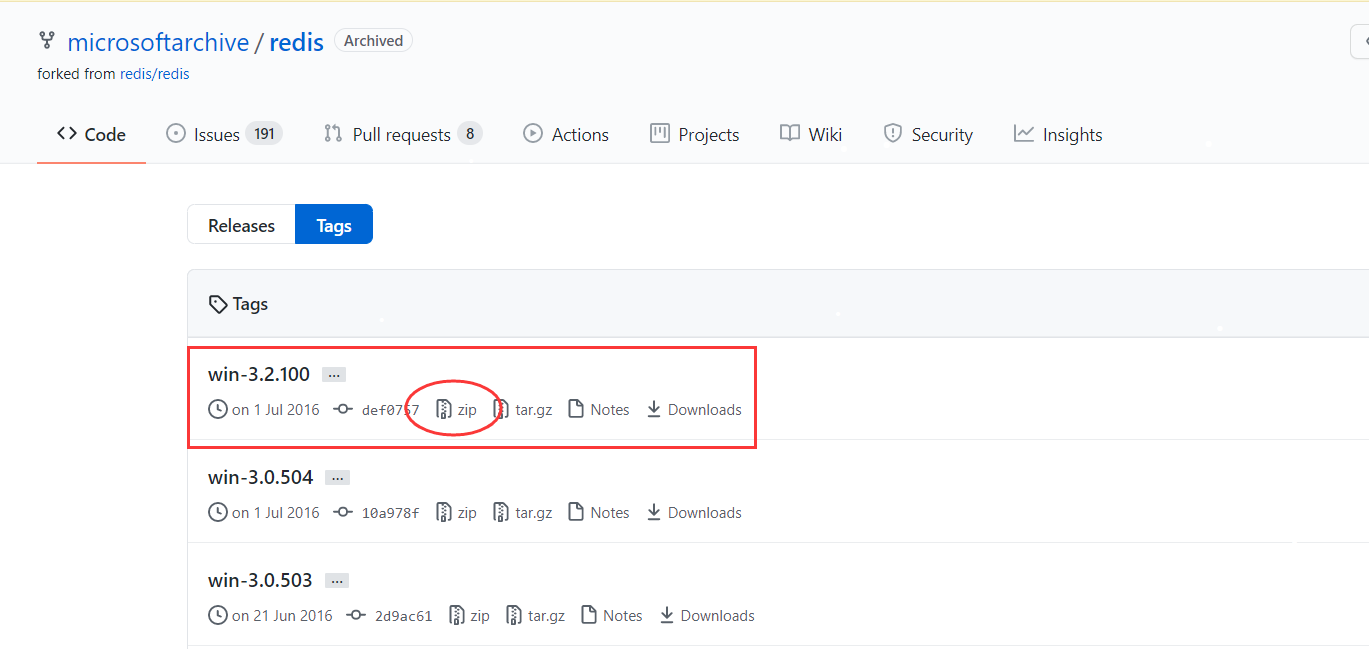
Task: Click the download arrow icon for win-3.2.100
Action: tap(654, 409)
